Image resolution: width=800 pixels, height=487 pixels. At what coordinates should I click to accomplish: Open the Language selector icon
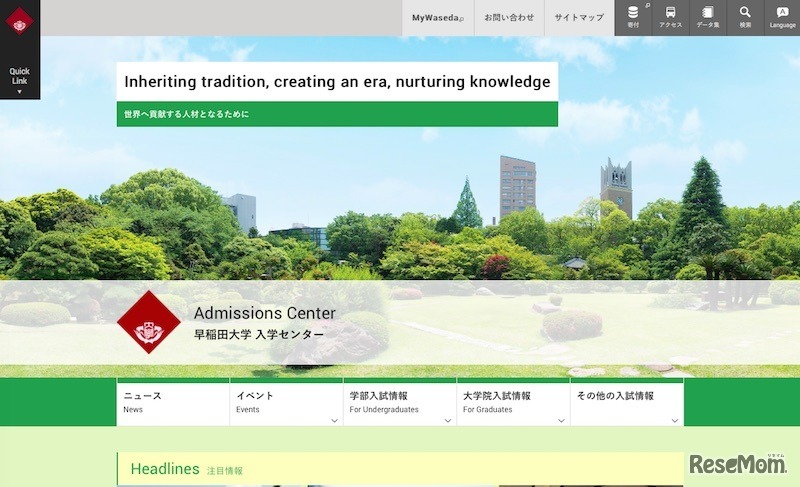click(782, 17)
